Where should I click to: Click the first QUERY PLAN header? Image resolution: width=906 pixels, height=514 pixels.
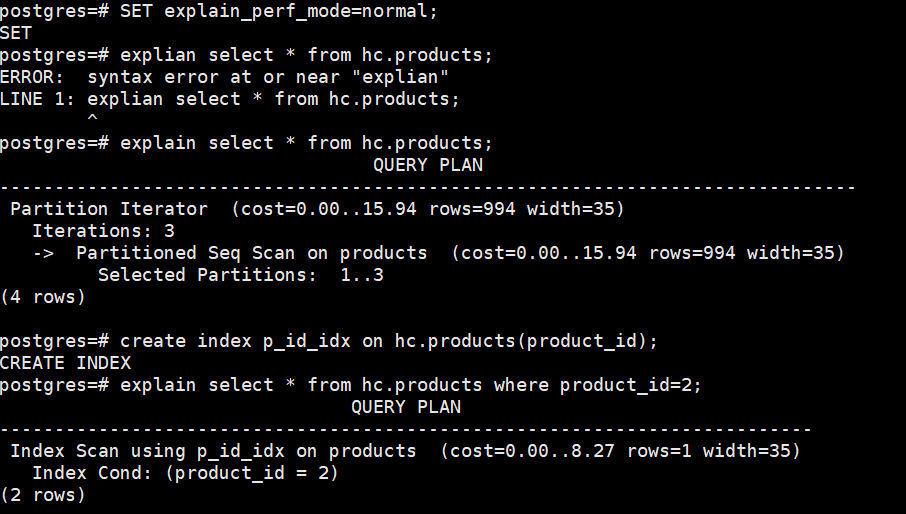pyautogui.click(x=428, y=165)
